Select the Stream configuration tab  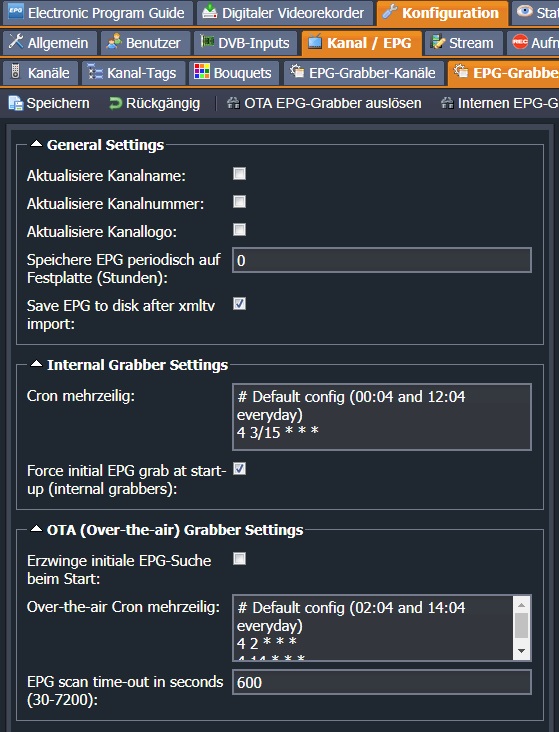click(x=463, y=43)
